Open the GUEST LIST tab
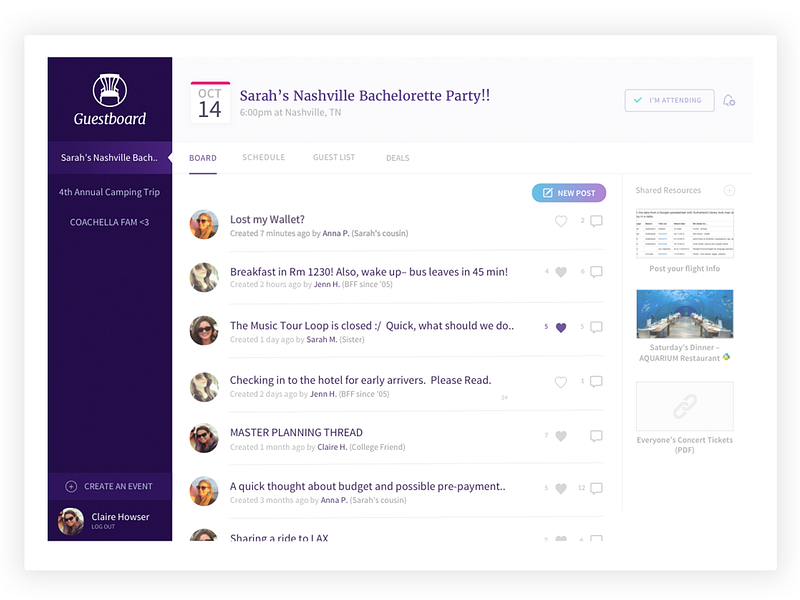Screen dimensions: 800x600 point(334,158)
